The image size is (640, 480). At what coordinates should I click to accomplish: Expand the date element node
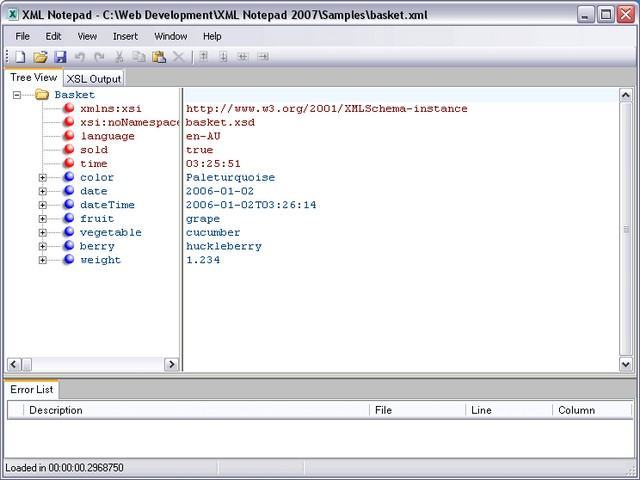click(x=42, y=191)
